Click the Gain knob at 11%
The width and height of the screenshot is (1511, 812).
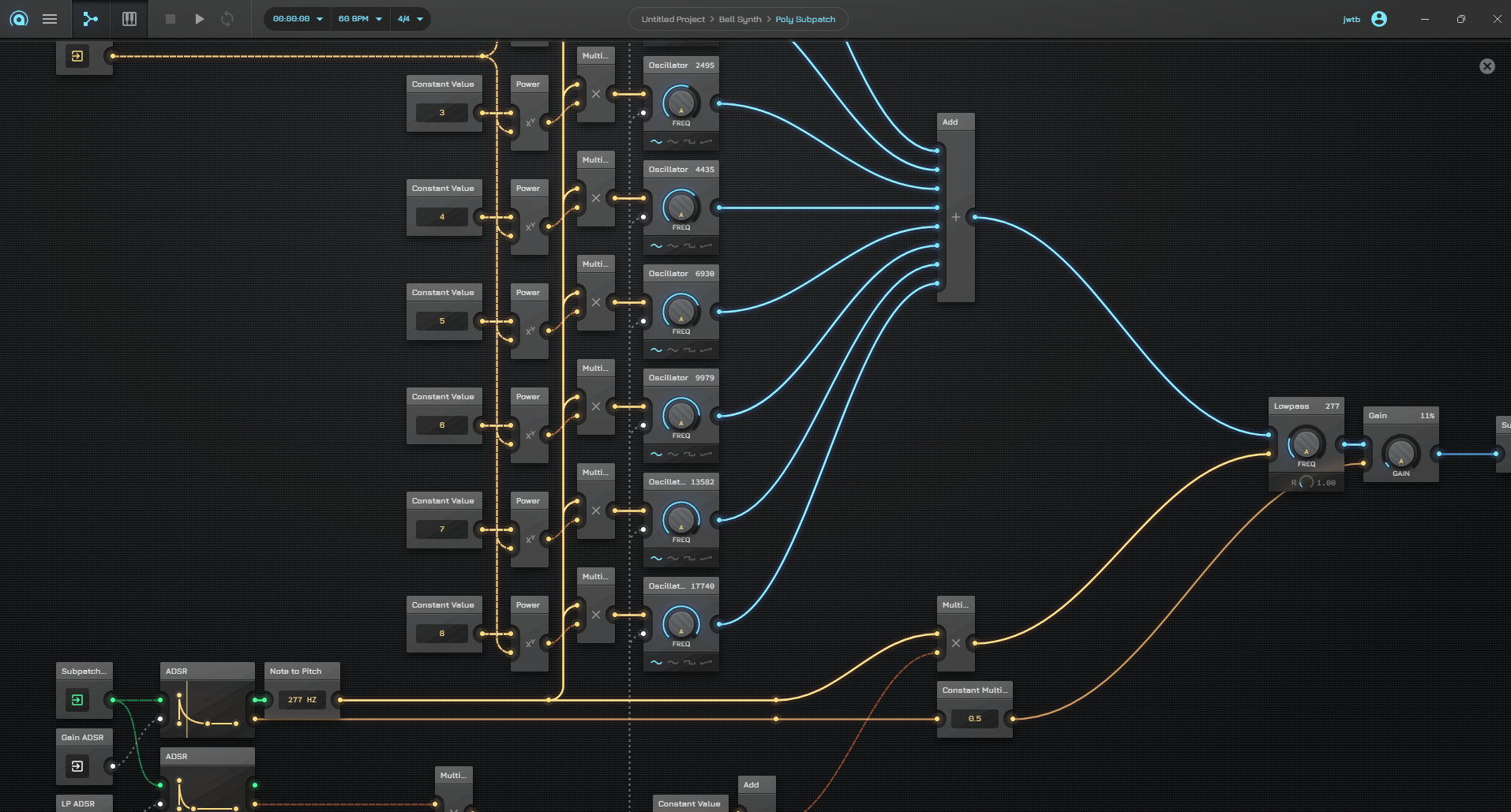[1400, 453]
